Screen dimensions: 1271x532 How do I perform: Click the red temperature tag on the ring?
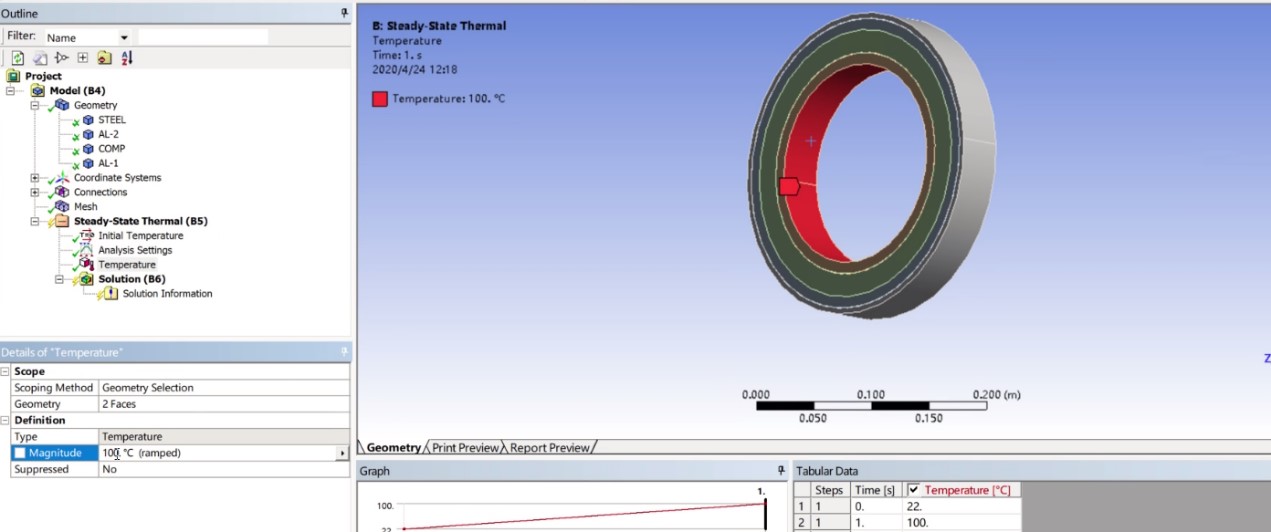[x=788, y=186]
